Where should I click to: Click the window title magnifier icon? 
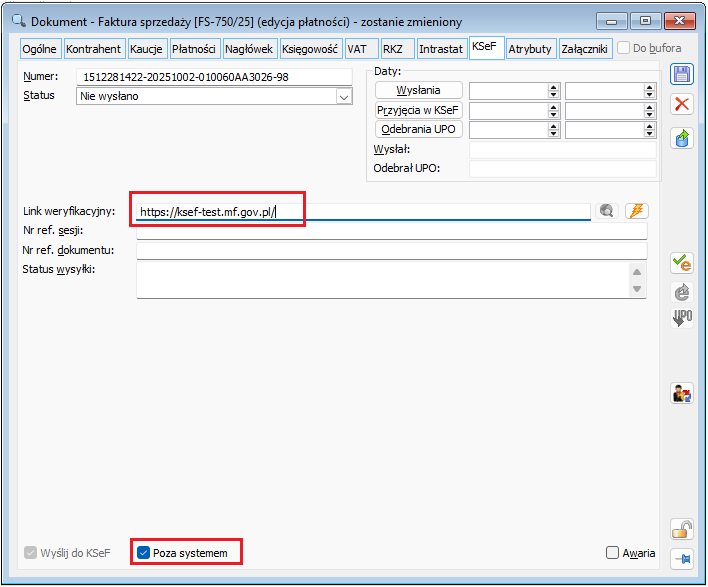tap(19, 21)
